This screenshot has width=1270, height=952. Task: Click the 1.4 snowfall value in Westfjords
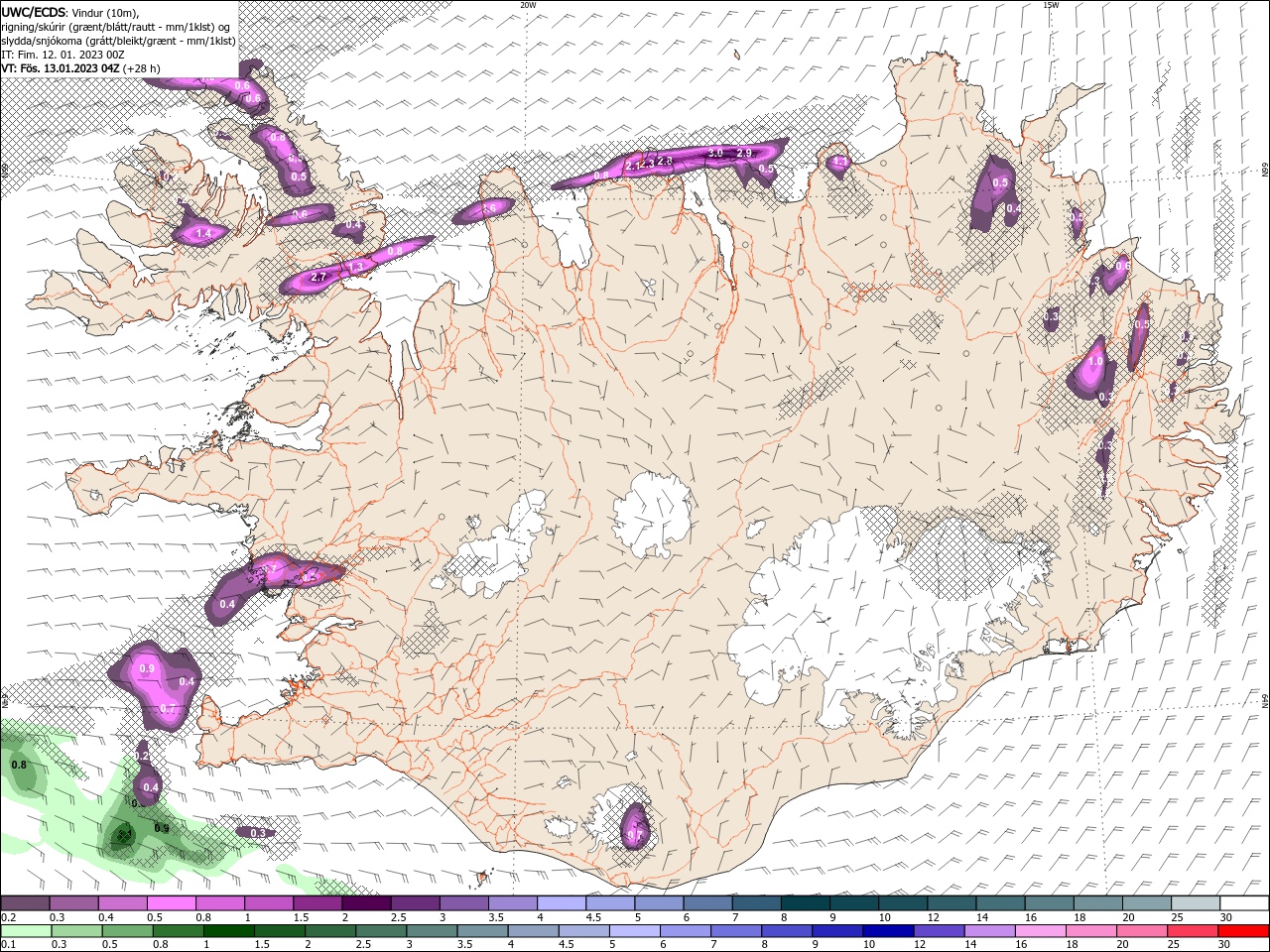(204, 234)
